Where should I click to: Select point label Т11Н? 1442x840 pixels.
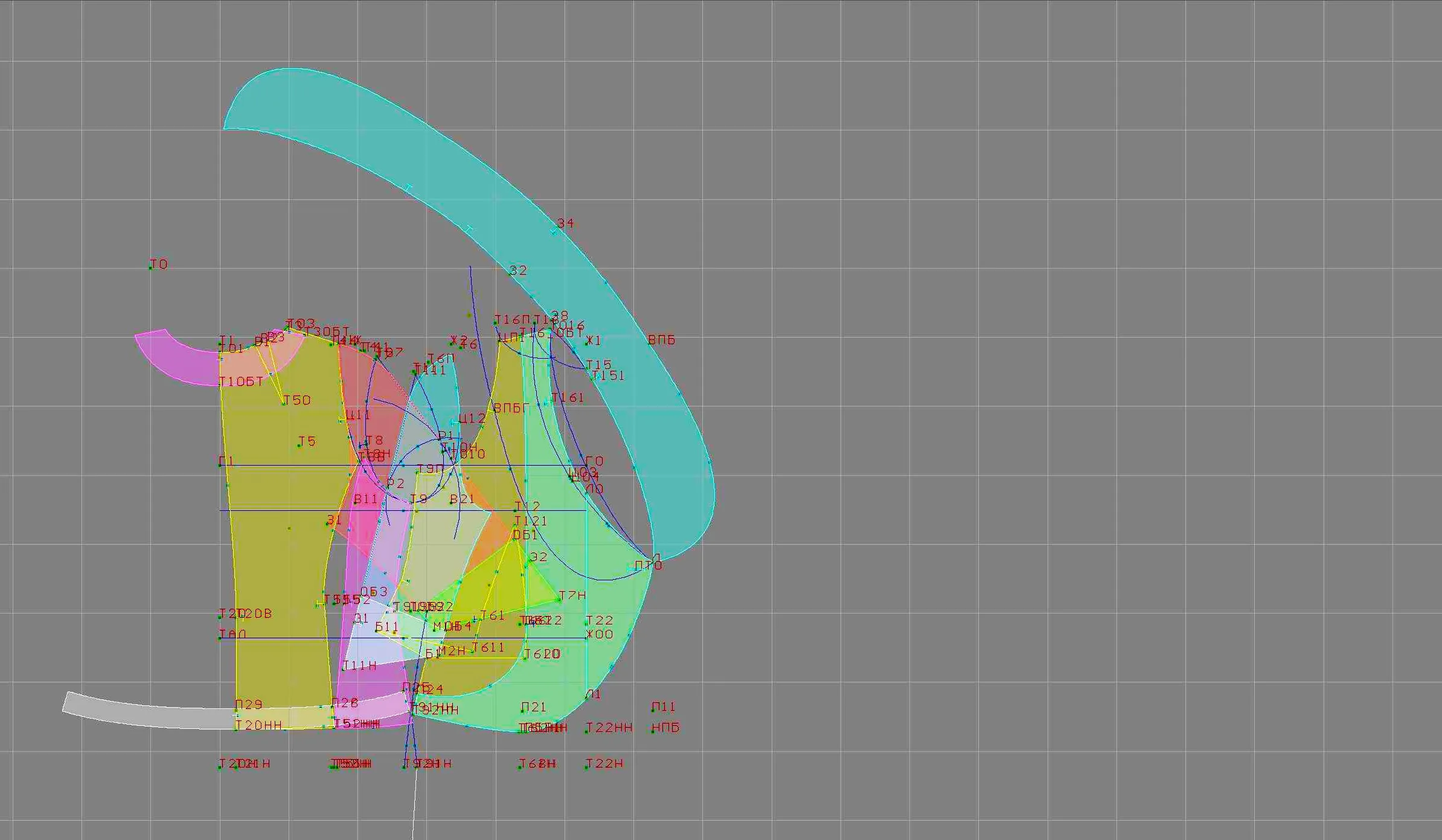coord(360,665)
